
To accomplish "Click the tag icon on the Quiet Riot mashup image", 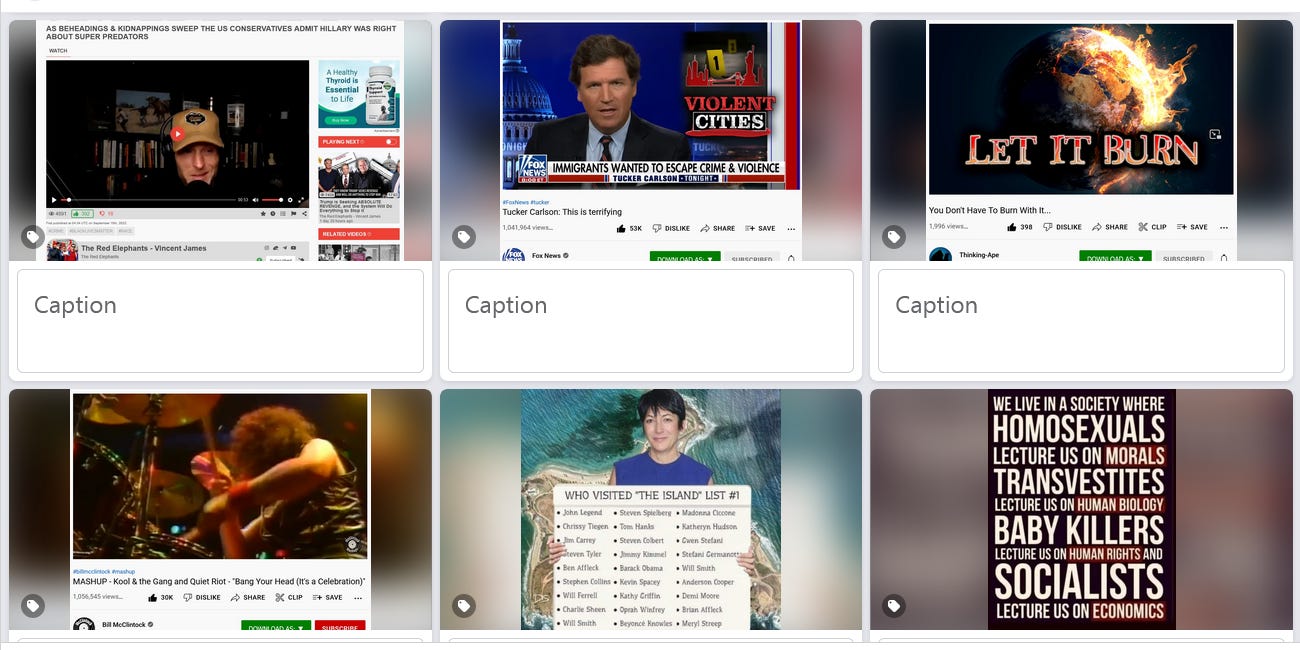I will pyautogui.click(x=33, y=606).
